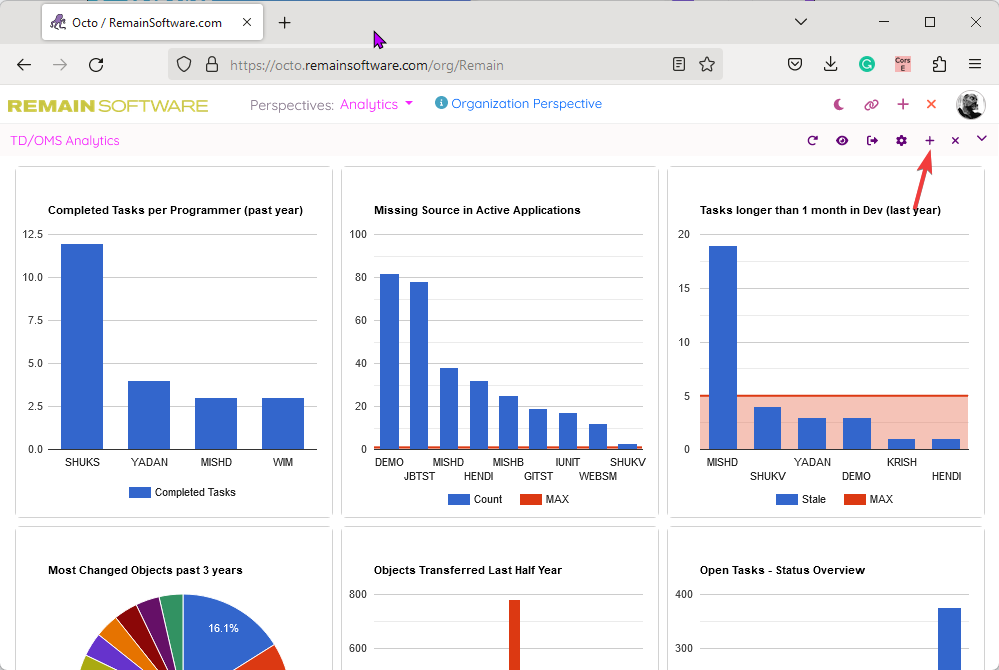Toggle the eye visibility icon

(x=842, y=141)
